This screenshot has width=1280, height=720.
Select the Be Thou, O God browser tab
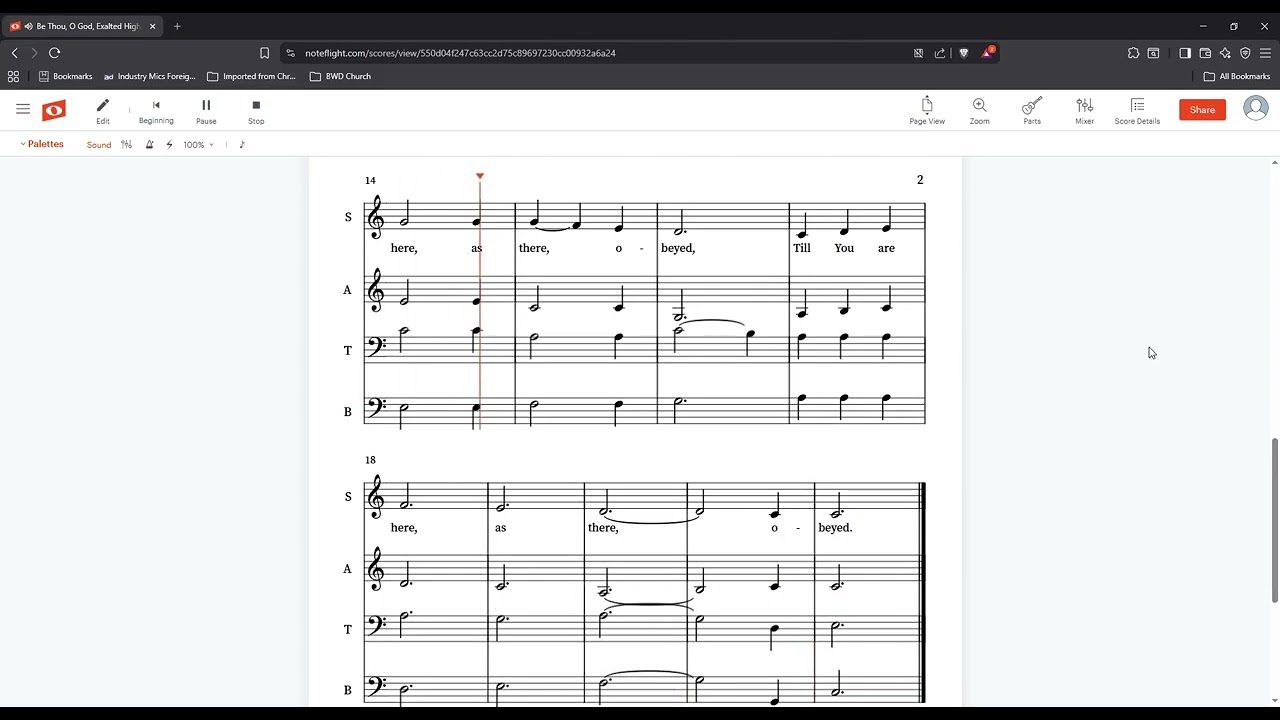pyautogui.click(x=84, y=26)
